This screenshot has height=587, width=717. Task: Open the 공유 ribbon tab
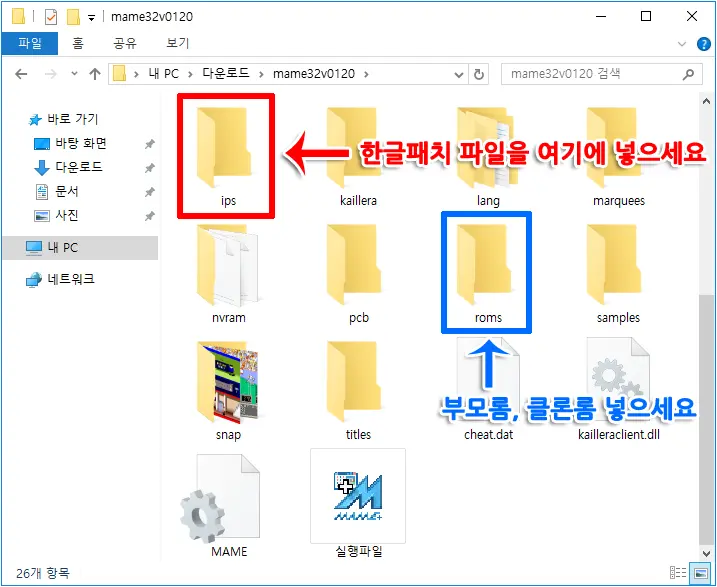click(125, 43)
